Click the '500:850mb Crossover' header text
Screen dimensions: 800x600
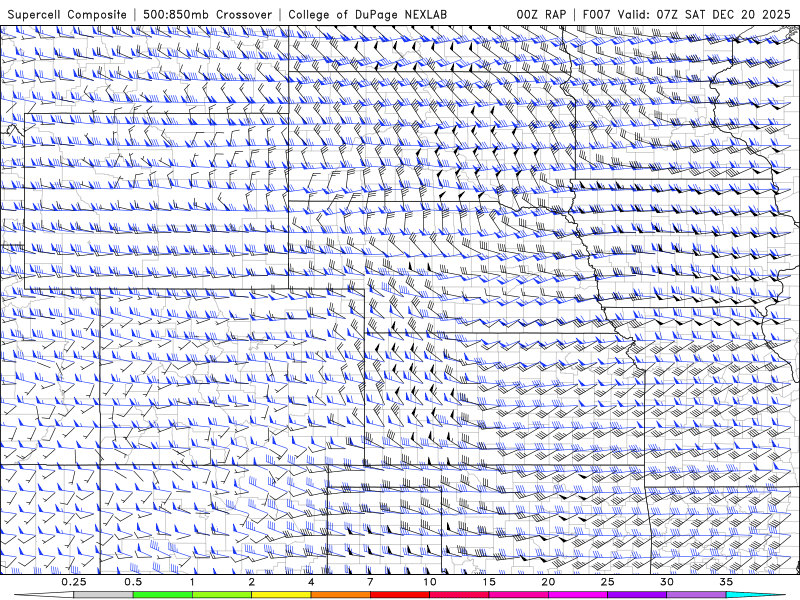pyautogui.click(x=208, y=14)
